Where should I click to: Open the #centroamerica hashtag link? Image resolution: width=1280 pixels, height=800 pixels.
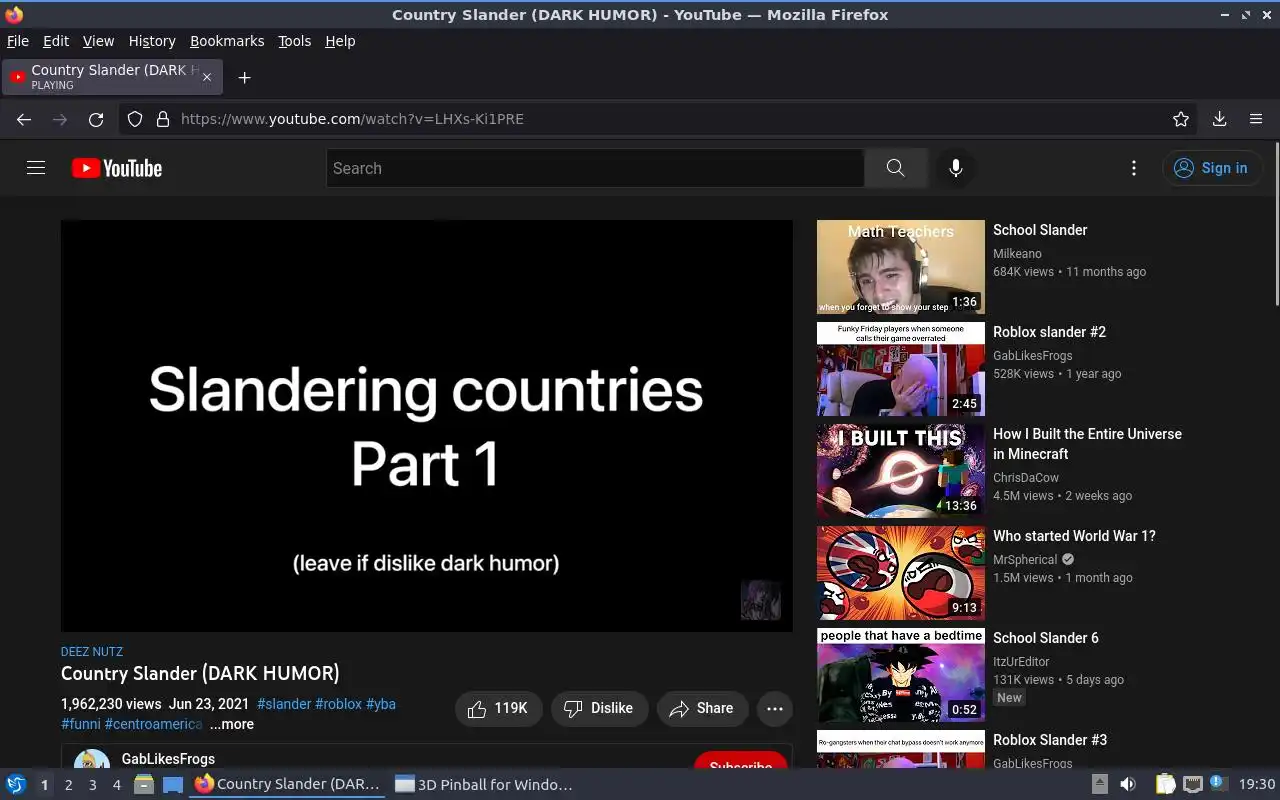153,724
